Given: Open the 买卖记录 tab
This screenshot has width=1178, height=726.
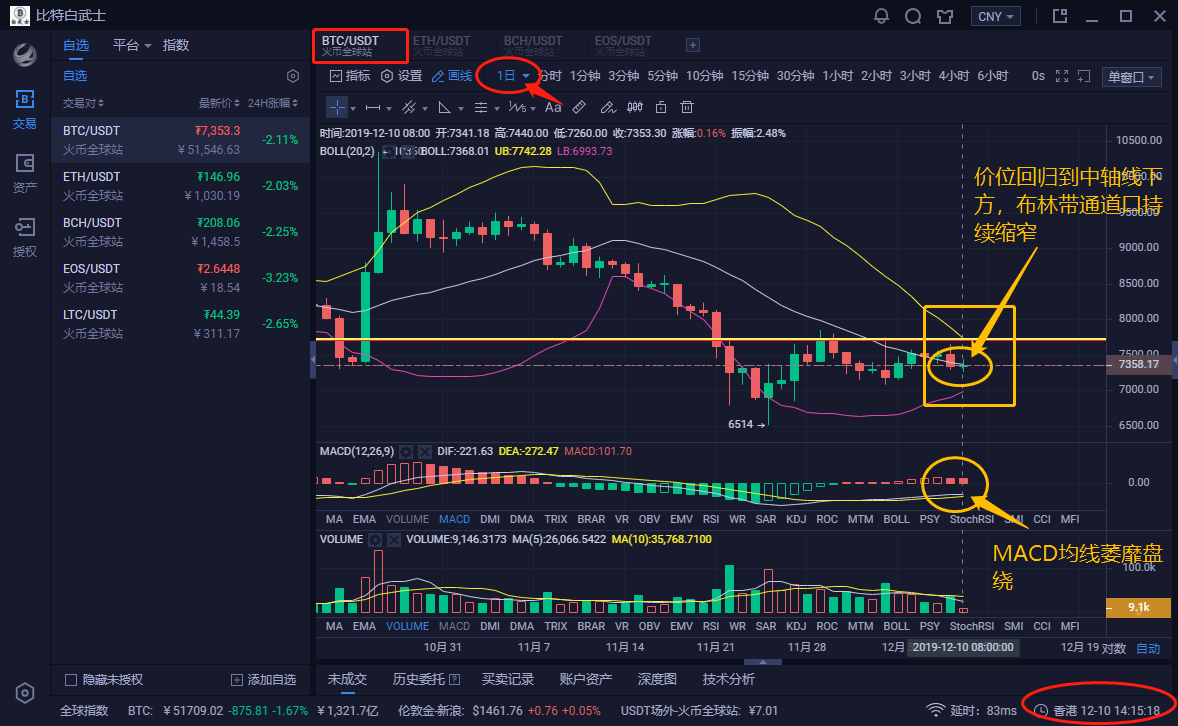Looking at the screenshot, I should pyautogui.click(x=508, y=679).
